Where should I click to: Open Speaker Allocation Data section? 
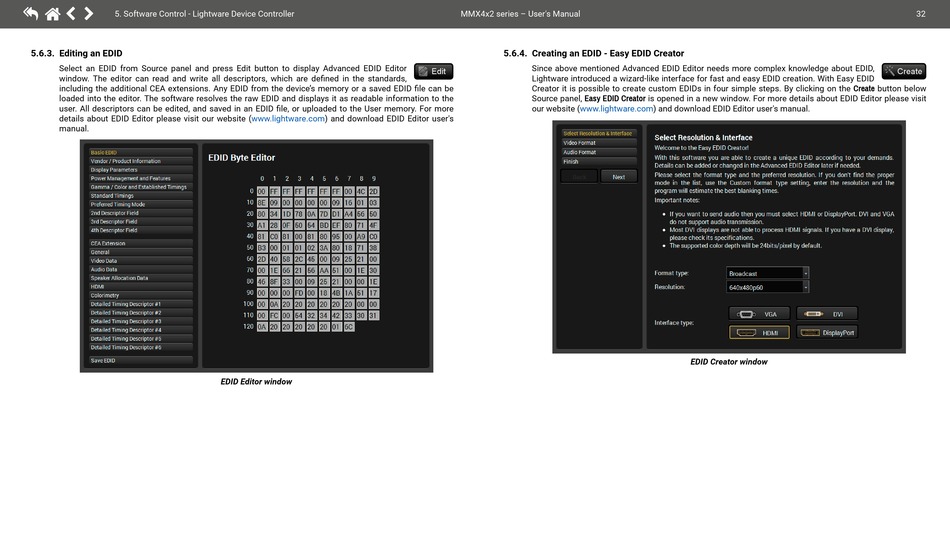141,278
